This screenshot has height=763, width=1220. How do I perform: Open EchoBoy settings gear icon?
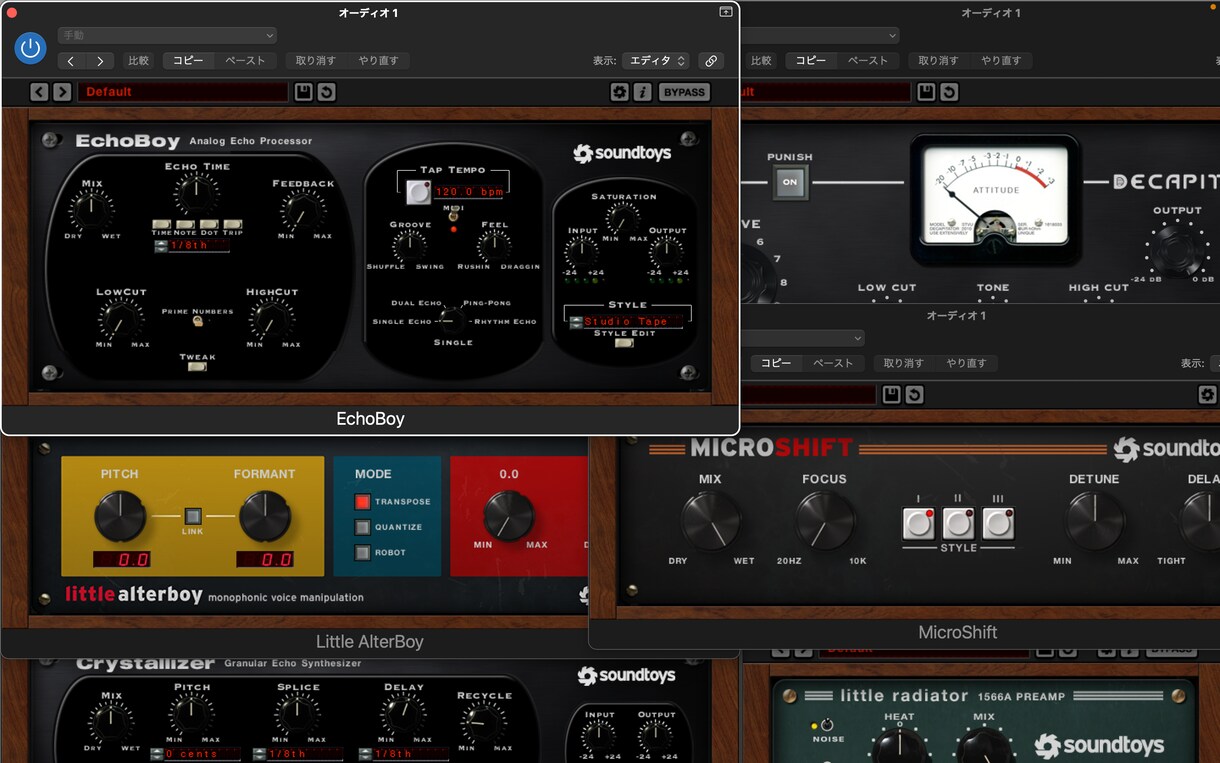[x=620, y=92]
